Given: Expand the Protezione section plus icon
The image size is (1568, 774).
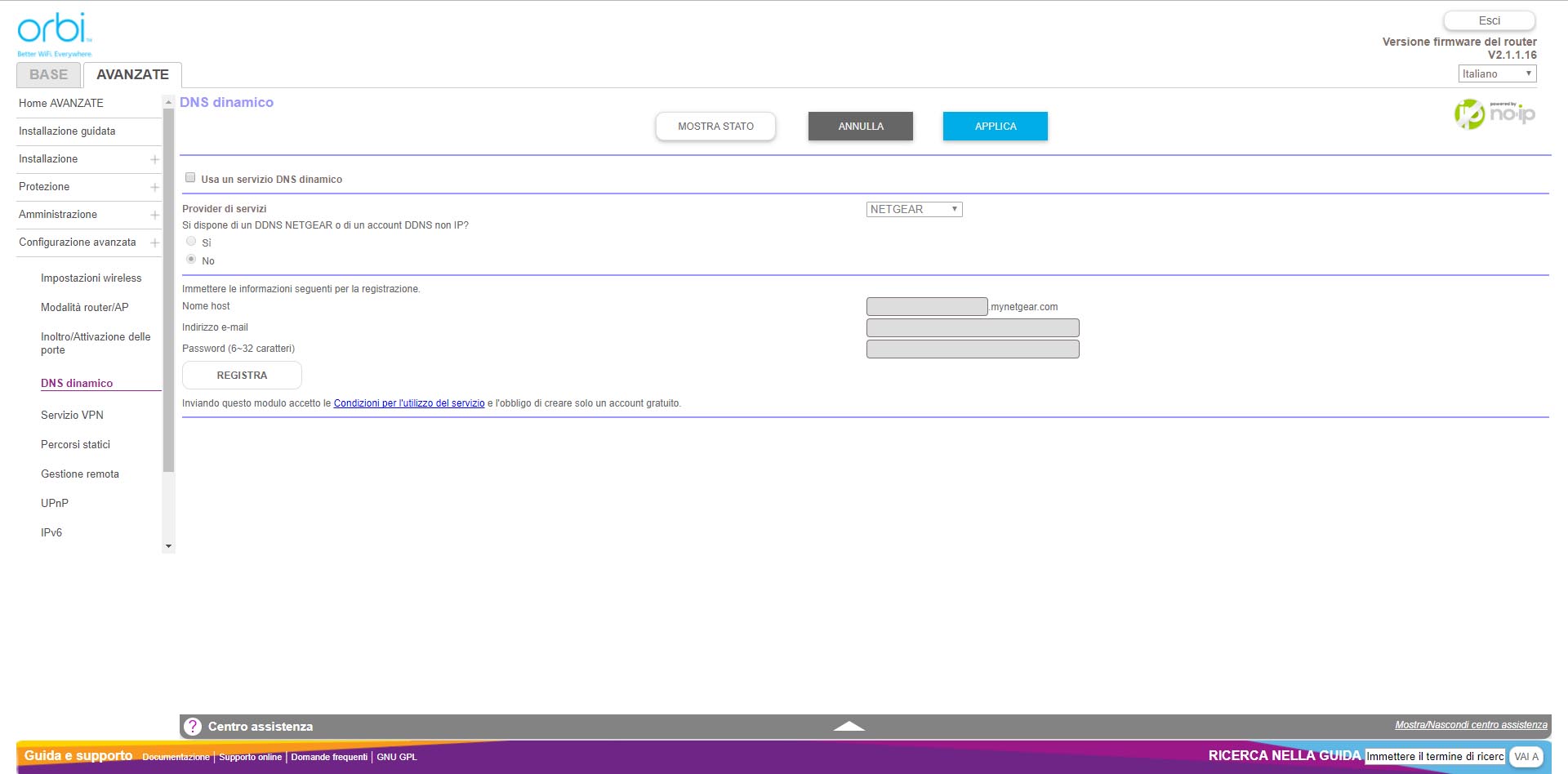Looking at the screenshot, I should click(x=154, y=187).
